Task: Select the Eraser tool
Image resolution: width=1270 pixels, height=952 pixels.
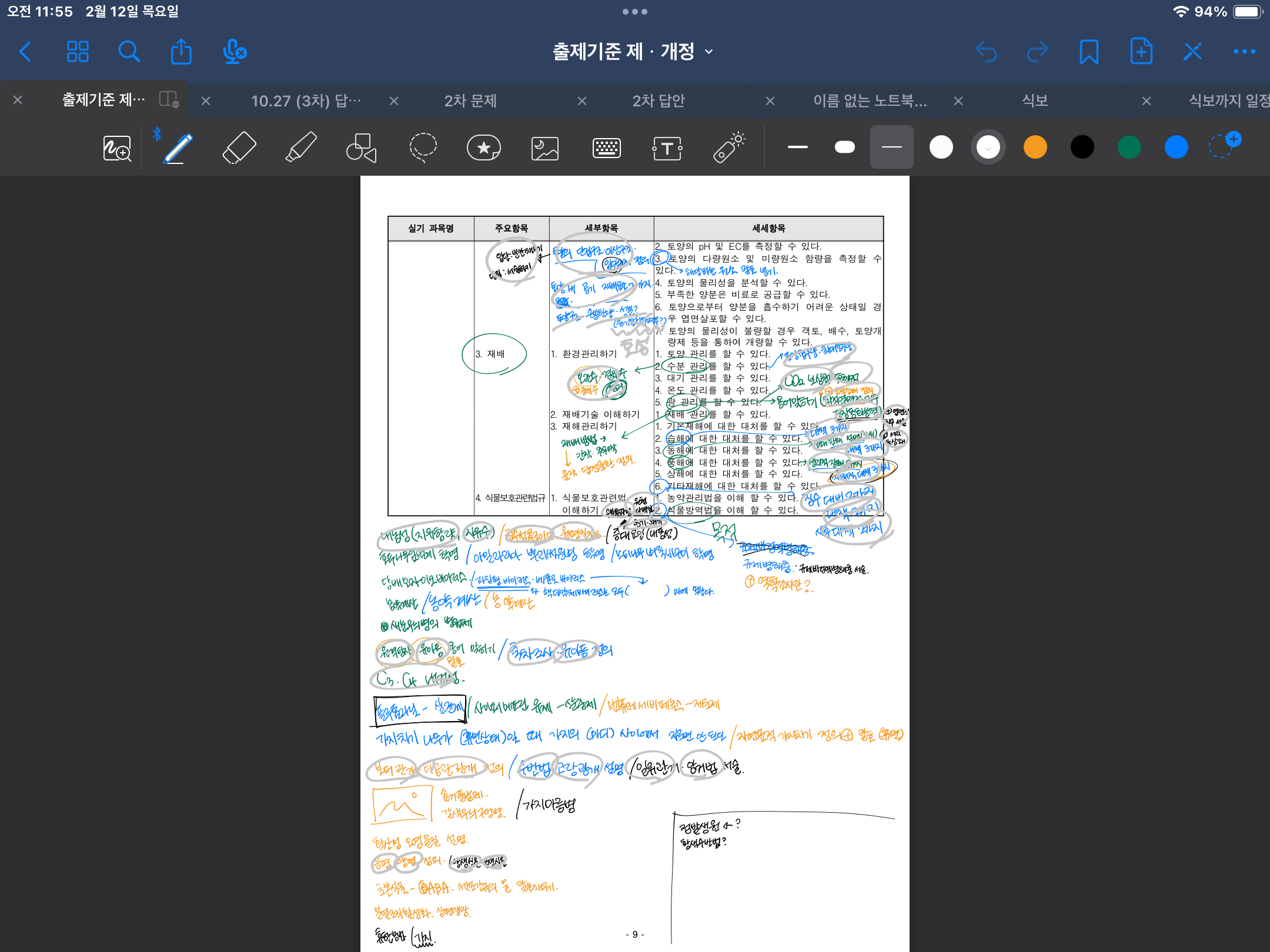Action: (x=239, y=148)
